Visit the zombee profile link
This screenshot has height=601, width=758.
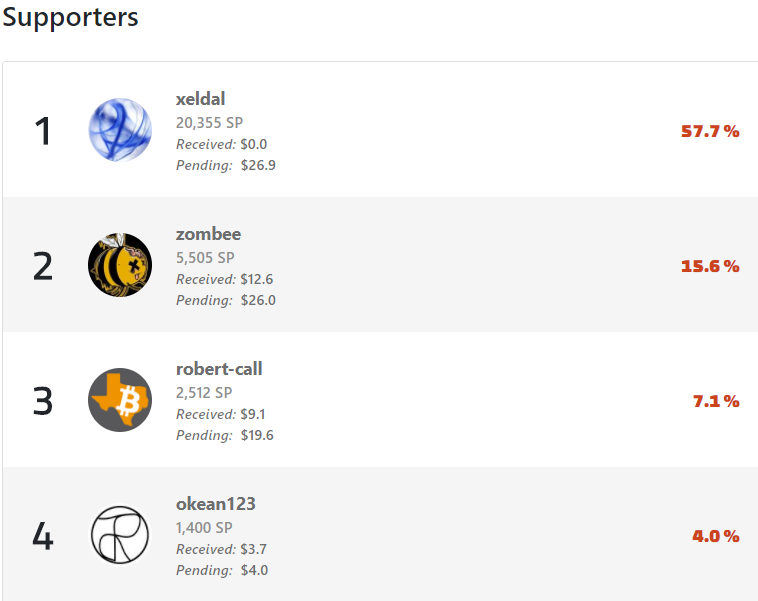click(208, 234)
